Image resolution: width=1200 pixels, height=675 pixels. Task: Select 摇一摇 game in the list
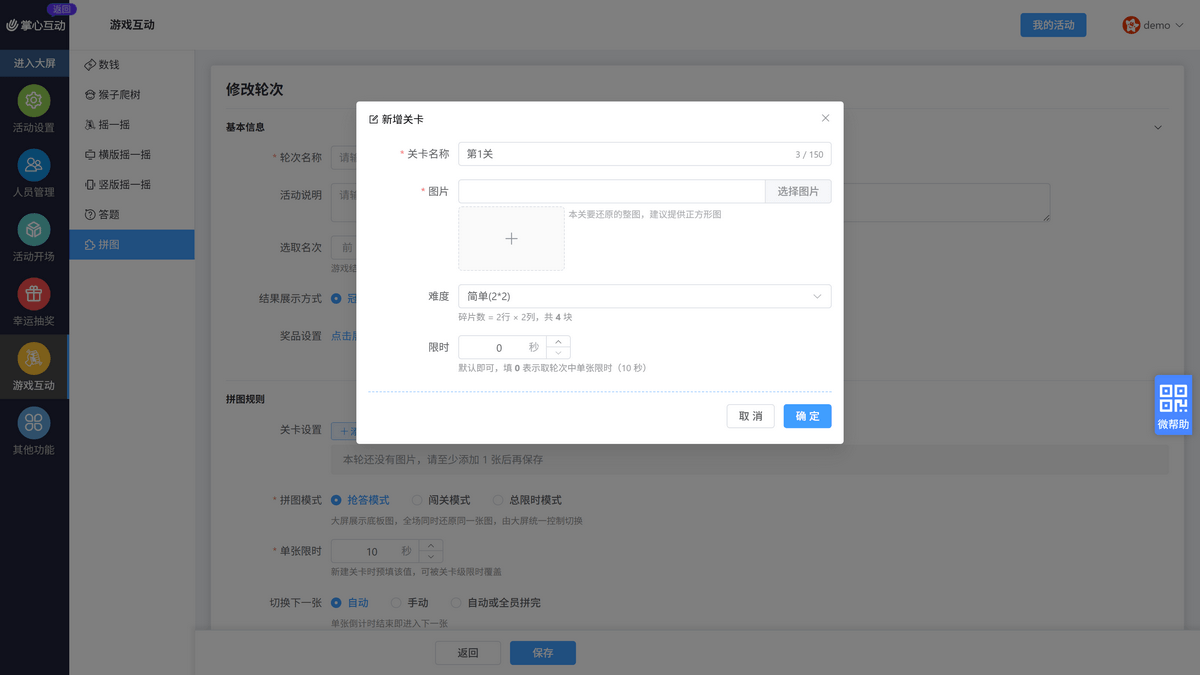[132, 125]
